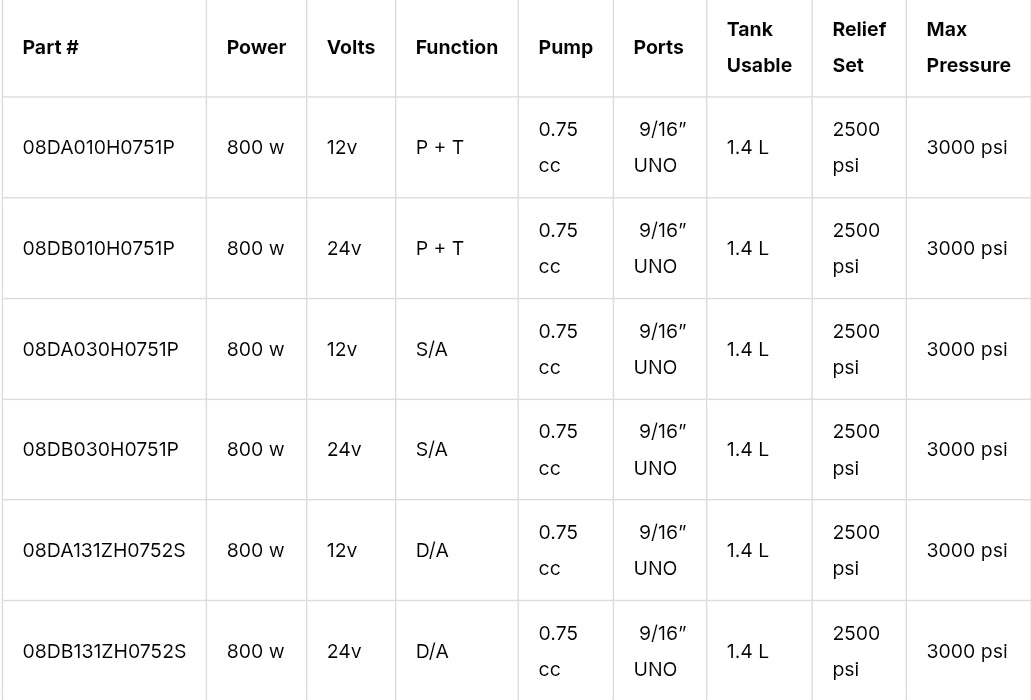Click the Power column header

click(x=256, y=47)
